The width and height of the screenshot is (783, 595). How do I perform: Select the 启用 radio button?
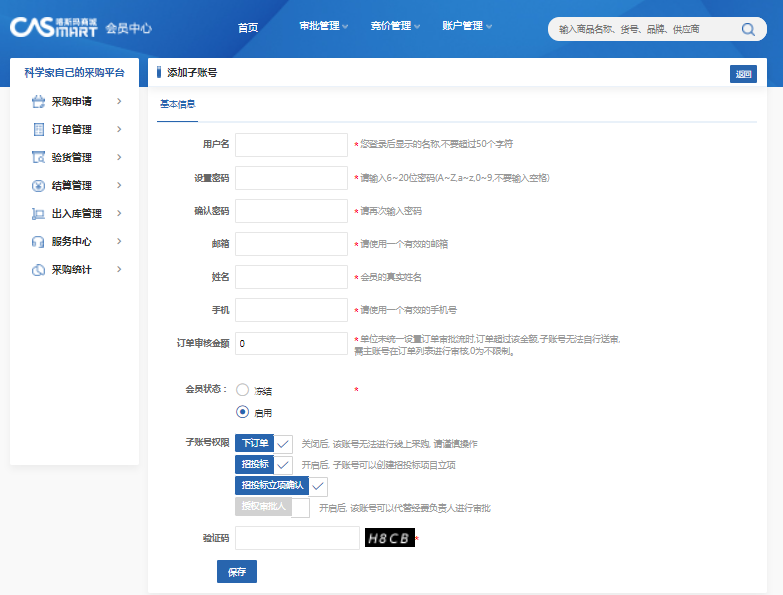[242, 411]
